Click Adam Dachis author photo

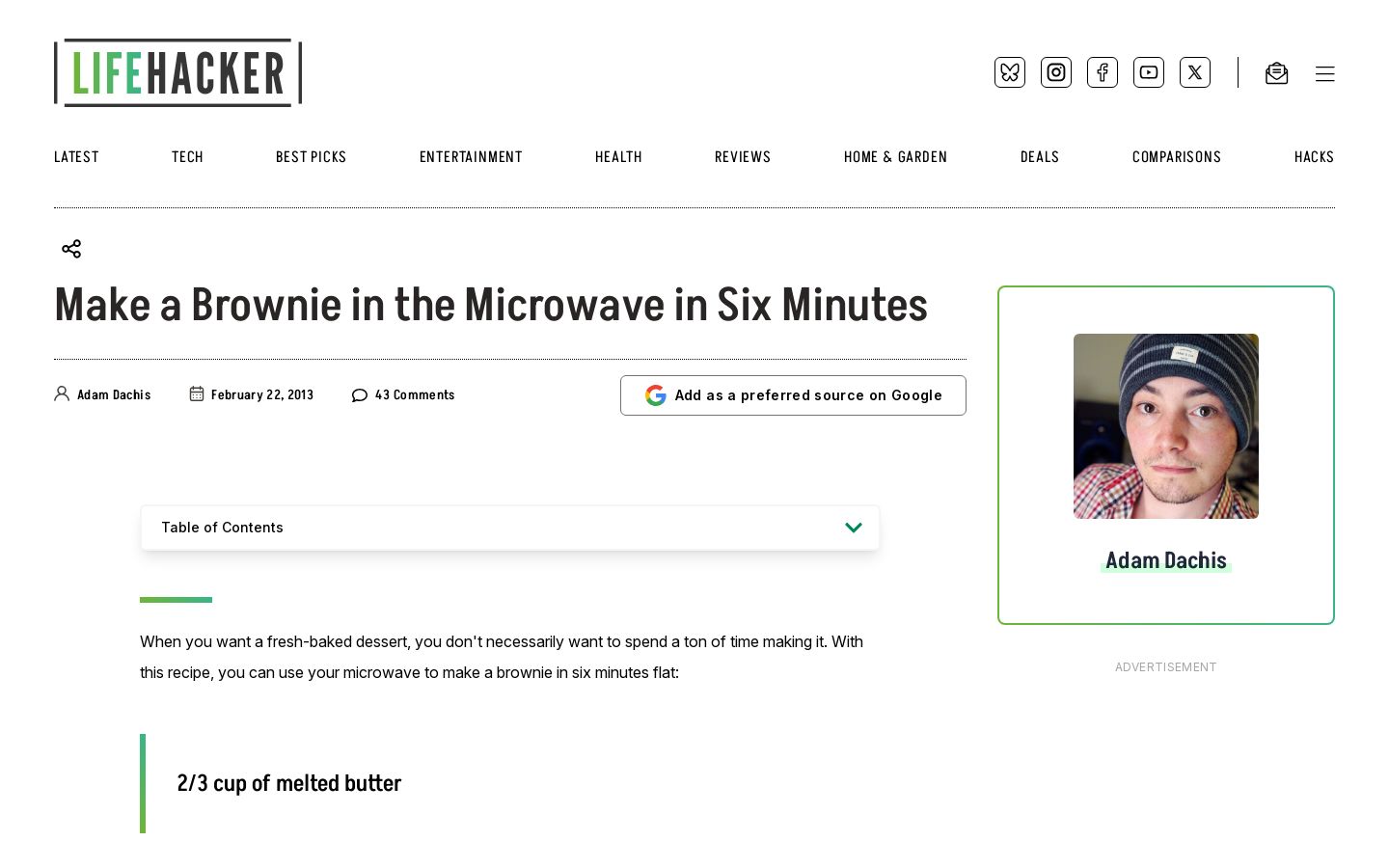click(1166, 426)
